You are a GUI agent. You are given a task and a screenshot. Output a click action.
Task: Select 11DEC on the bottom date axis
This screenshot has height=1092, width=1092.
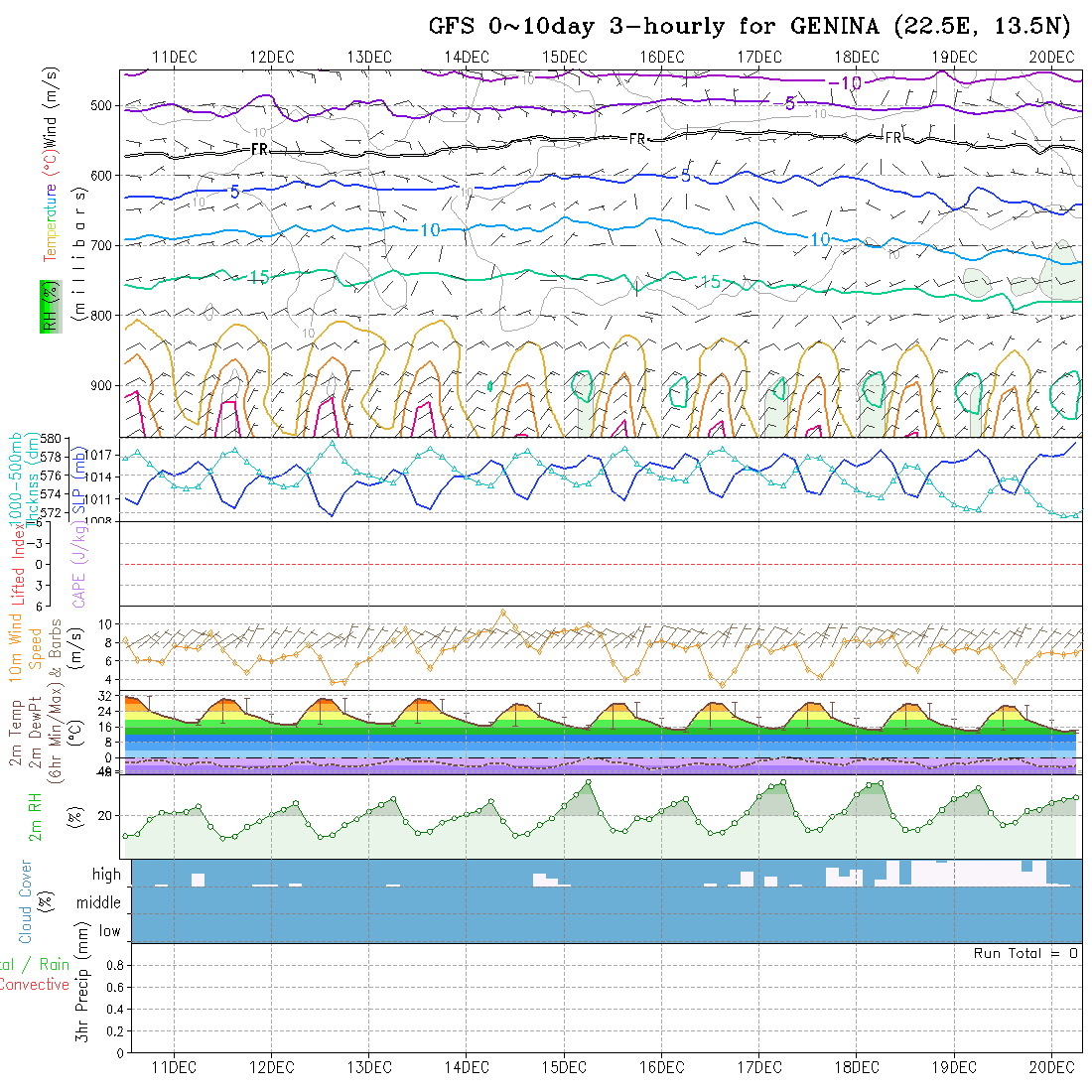[x=174, y=1066]
